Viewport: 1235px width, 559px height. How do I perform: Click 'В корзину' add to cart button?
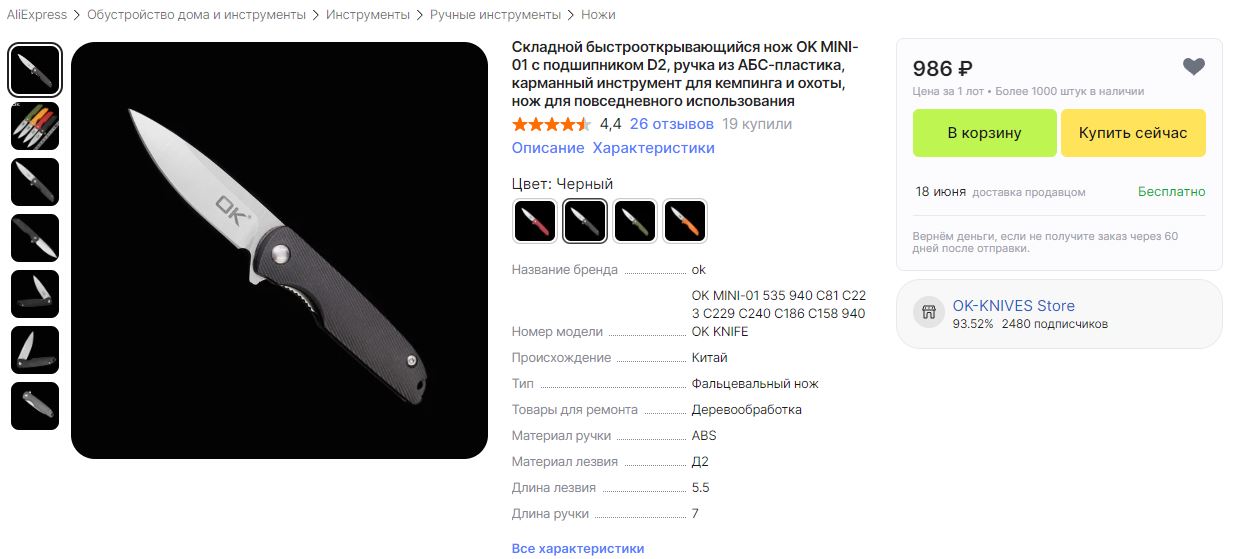click(984, 133)
